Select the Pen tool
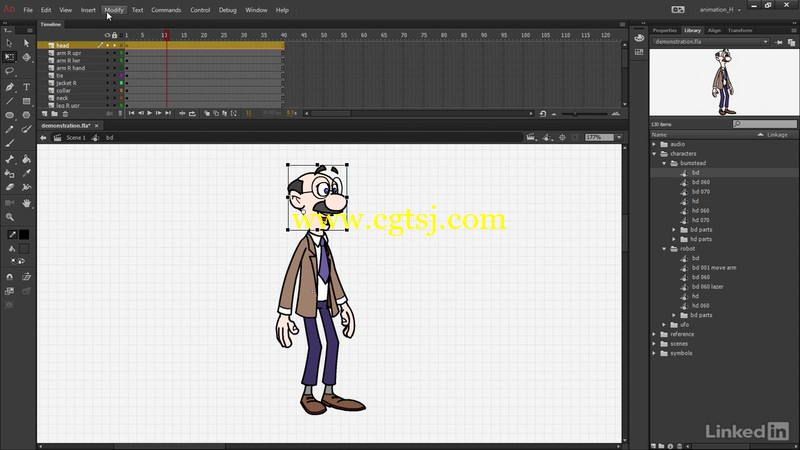Screen dimensions: 800x450 9,87
